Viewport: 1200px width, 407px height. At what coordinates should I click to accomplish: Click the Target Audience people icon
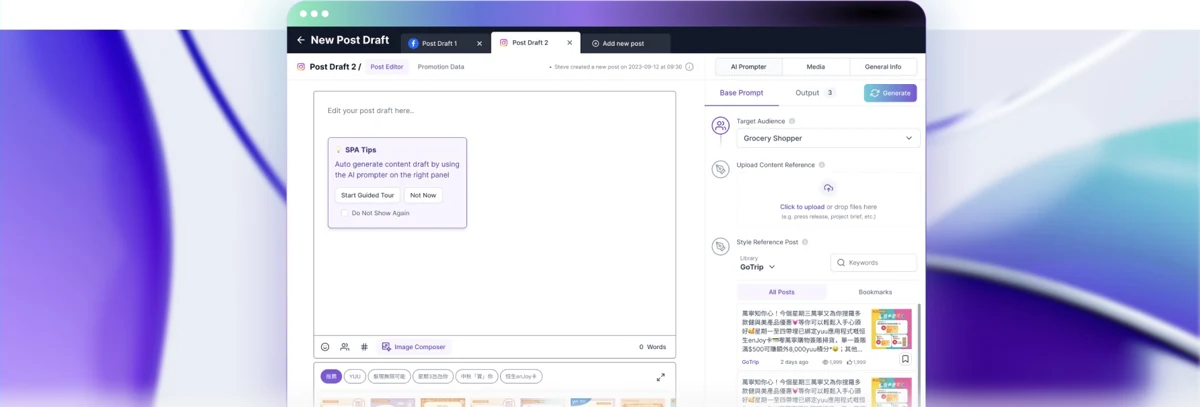click(x=720, y=126)
